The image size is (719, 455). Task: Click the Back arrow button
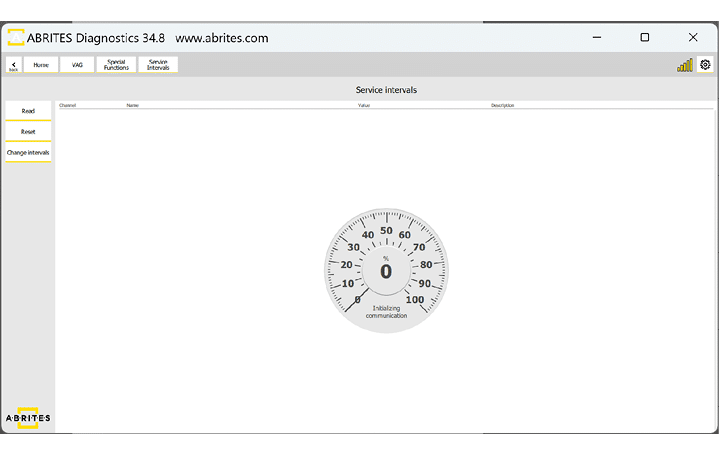pos(13,65)
